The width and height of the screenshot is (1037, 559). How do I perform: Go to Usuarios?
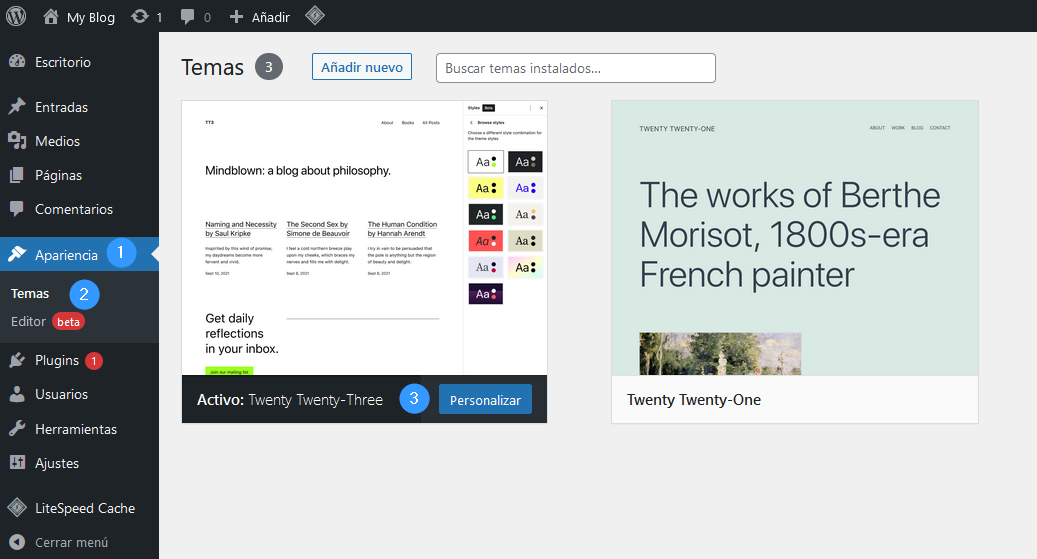point(79,394)
